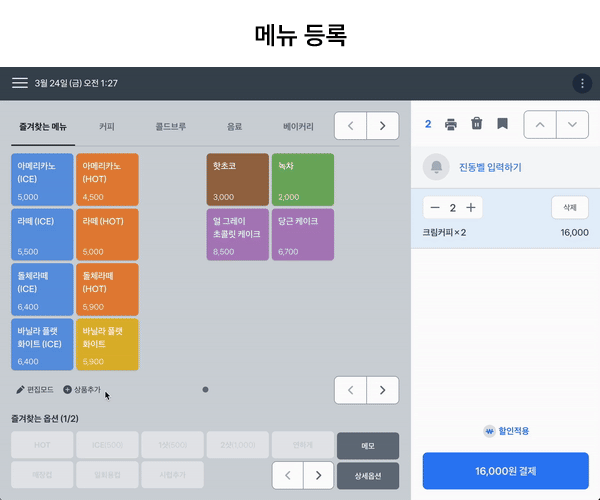
Task: Click the plus 상품추가 add product icon
Action: 68,390
